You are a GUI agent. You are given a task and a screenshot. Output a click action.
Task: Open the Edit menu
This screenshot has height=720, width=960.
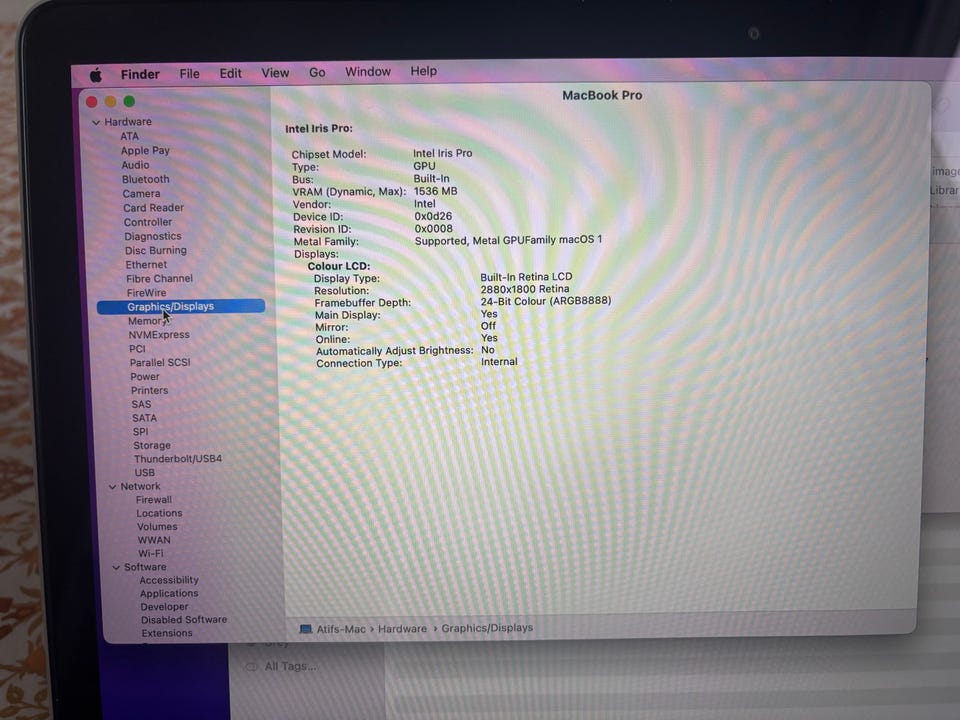coord(230,73)
